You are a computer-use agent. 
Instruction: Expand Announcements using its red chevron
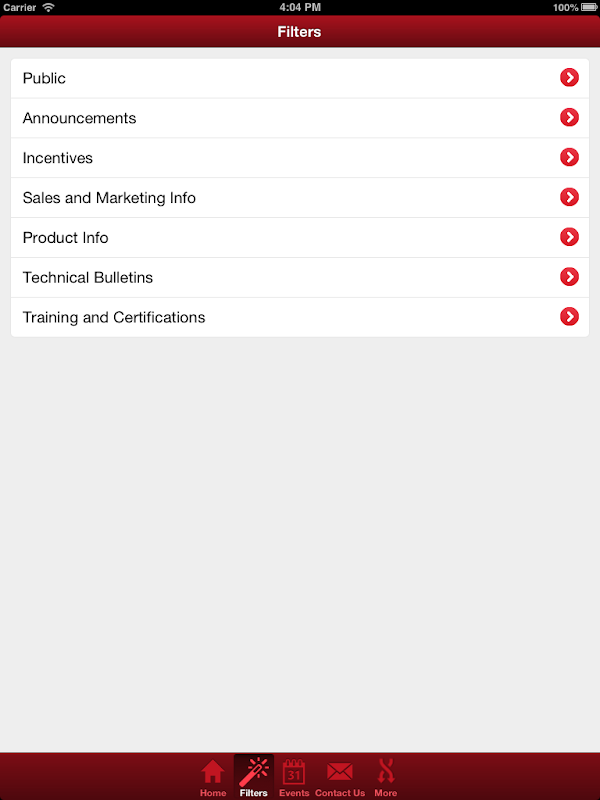pyautogui.click(x=569, y=118)
